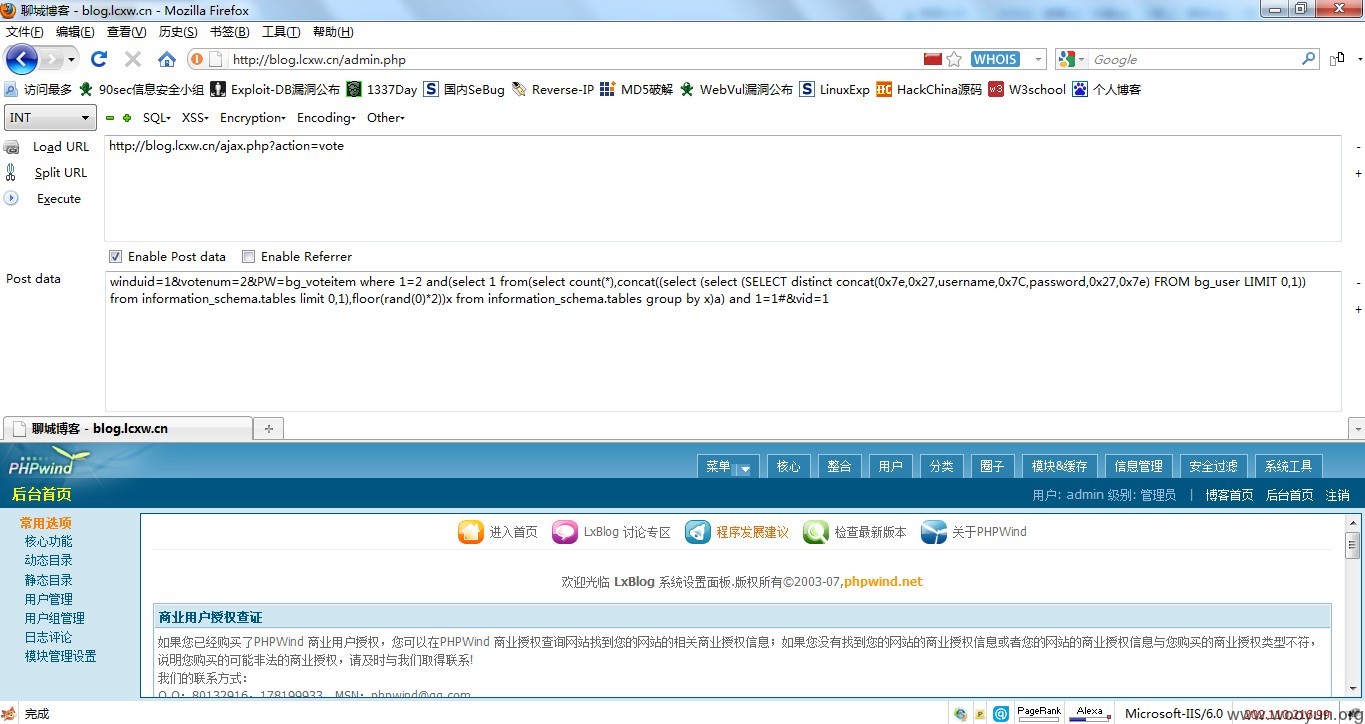The height and width of the screenshot is (724, 1365).
Task: Open the 用户 admin tab
Action: 890,466
